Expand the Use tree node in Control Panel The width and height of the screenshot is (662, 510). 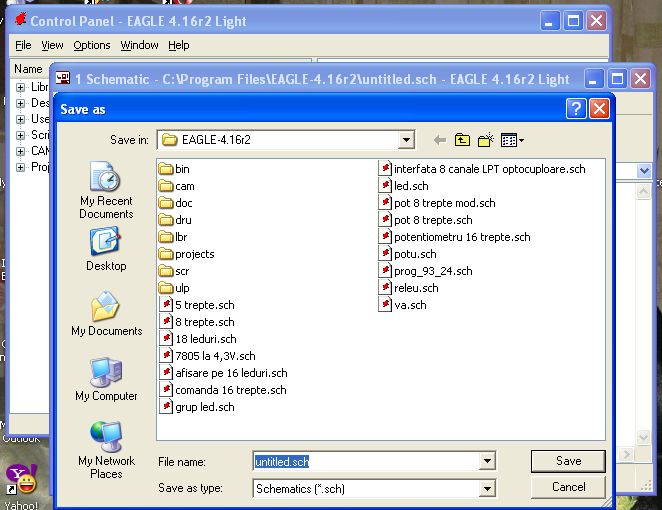[20, 119]
